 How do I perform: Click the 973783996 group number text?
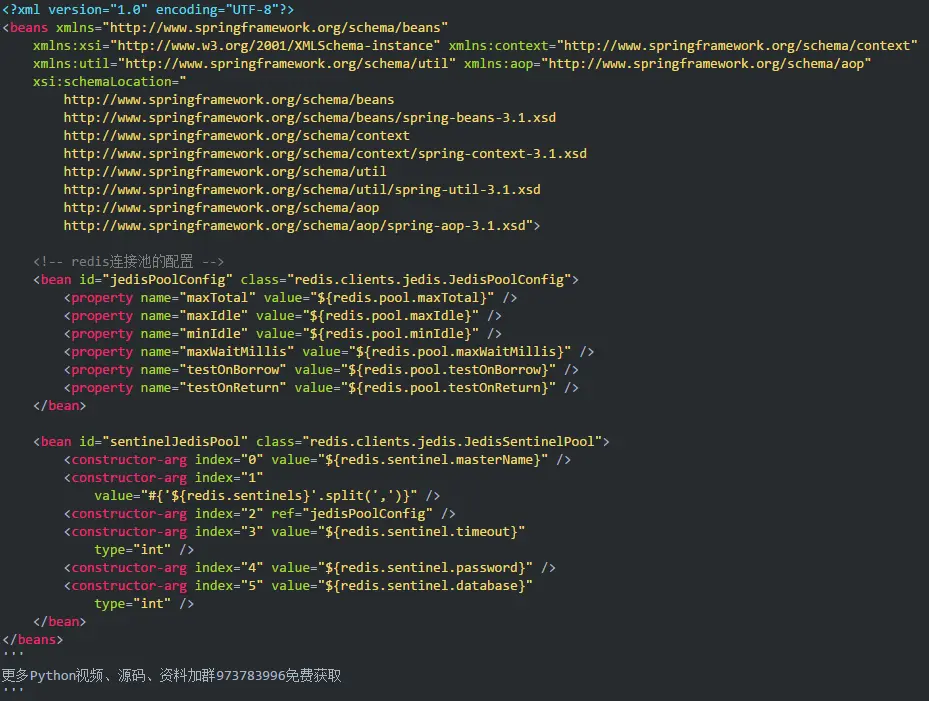click(x=251, y=676)
